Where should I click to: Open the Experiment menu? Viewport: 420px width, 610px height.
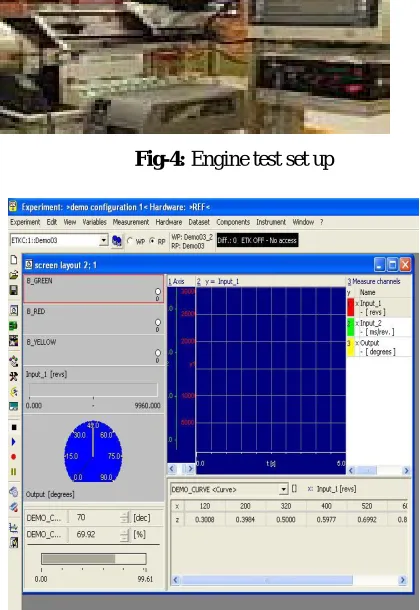tap(25, 222)
